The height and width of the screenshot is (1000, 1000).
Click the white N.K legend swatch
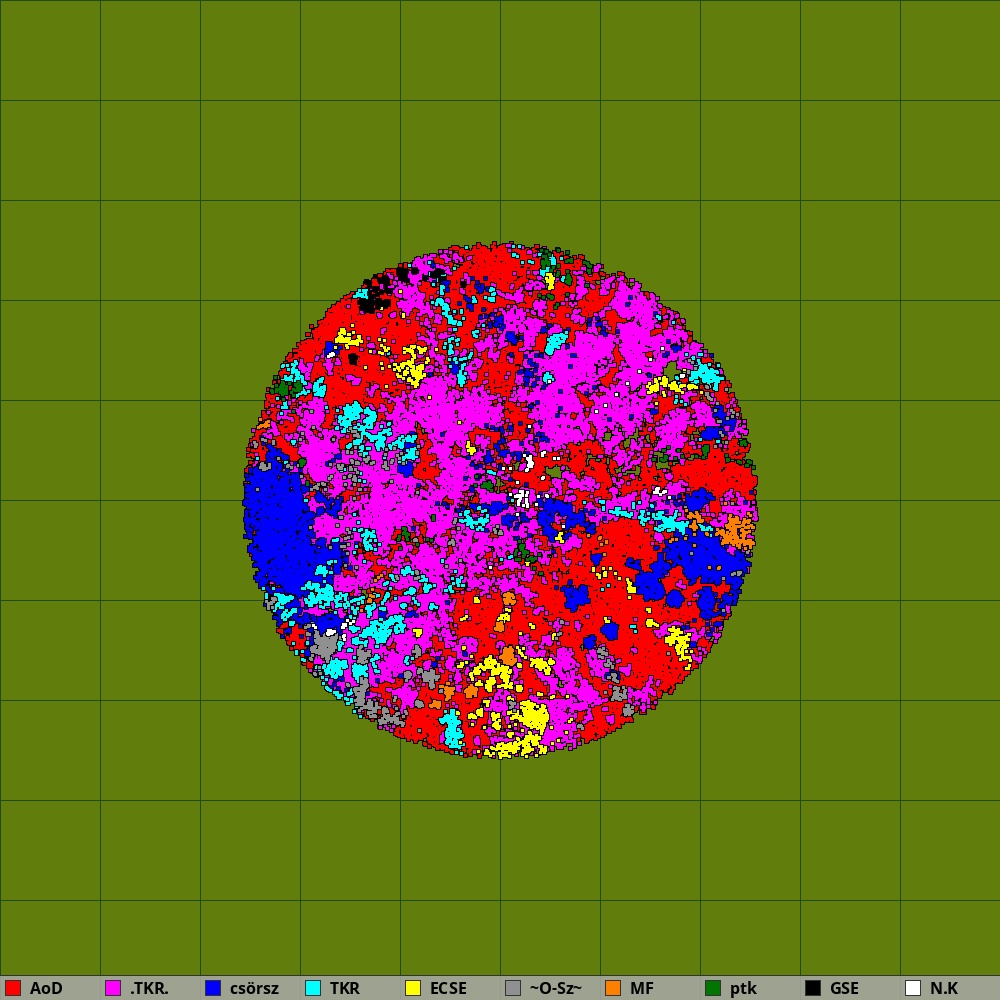click(x=913, y=988)
